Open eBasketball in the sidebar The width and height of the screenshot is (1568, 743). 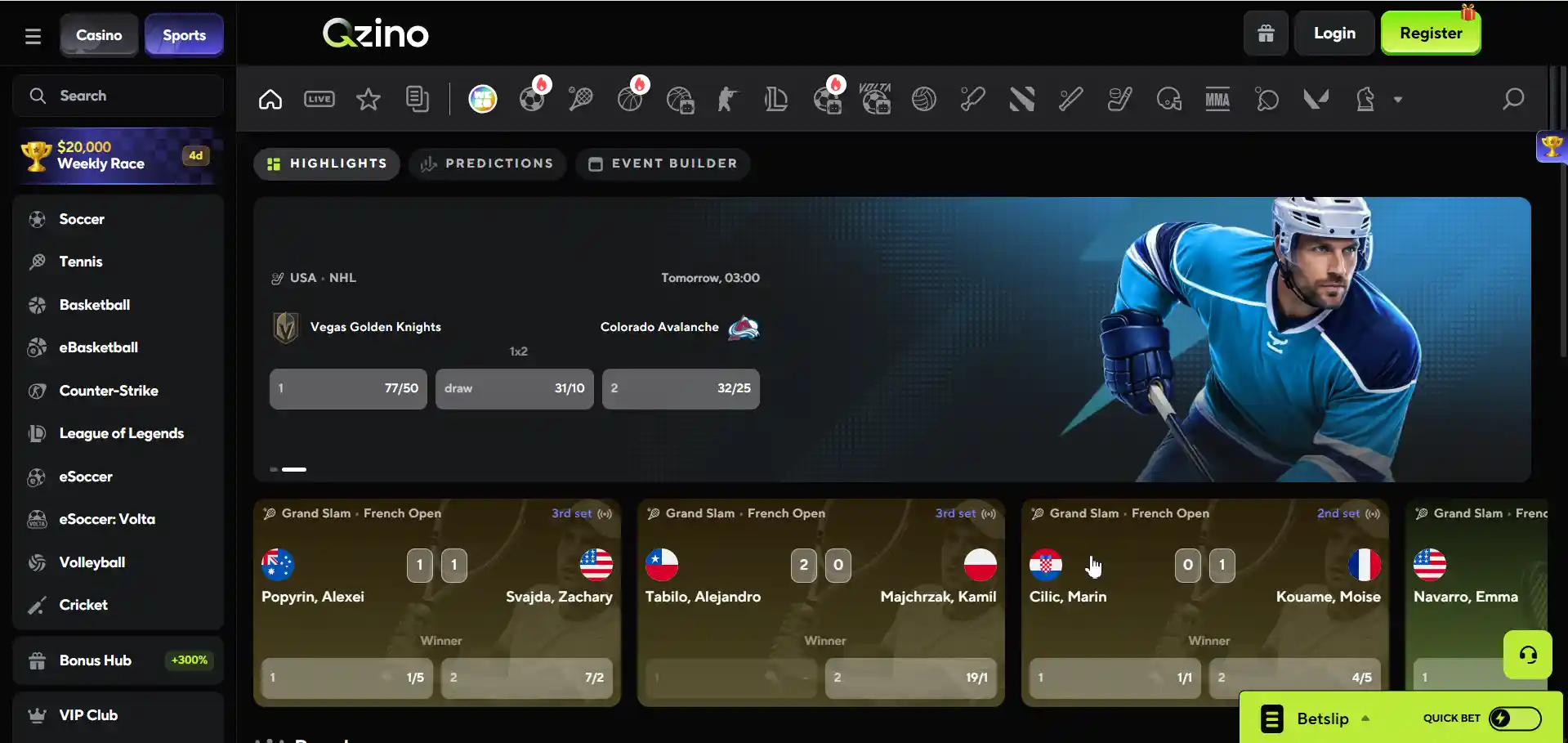click(x=118, y=347)
